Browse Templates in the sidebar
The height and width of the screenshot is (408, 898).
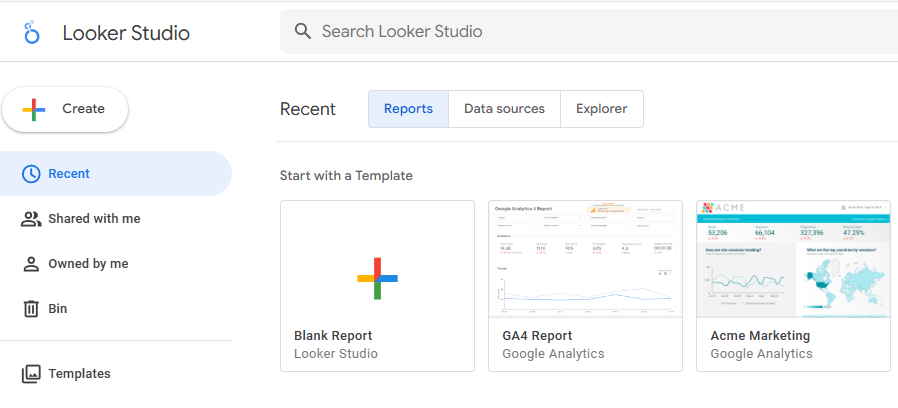pyautogui.click(x=116, y=374)
